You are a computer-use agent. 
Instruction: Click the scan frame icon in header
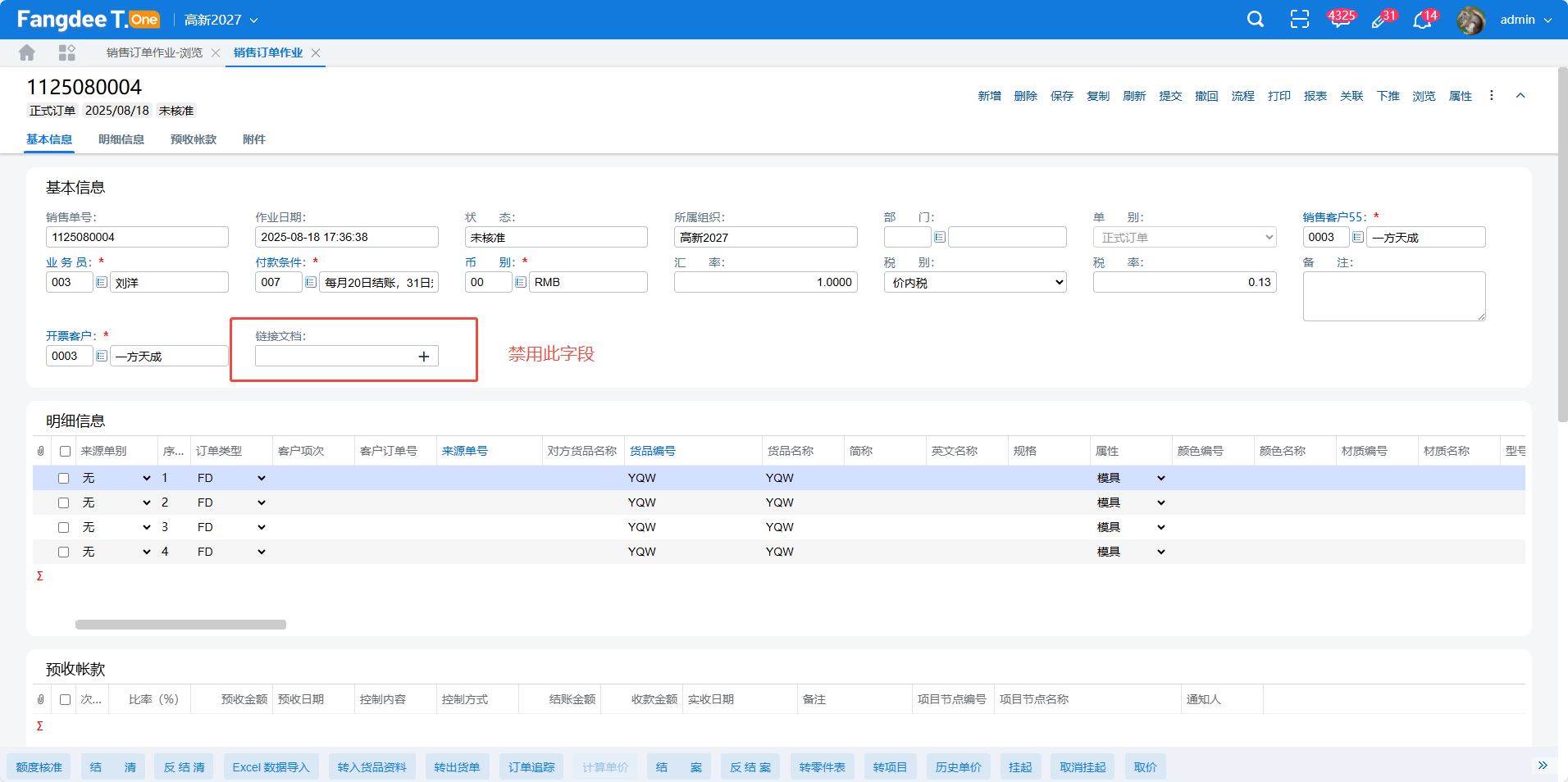(1299, 20)
